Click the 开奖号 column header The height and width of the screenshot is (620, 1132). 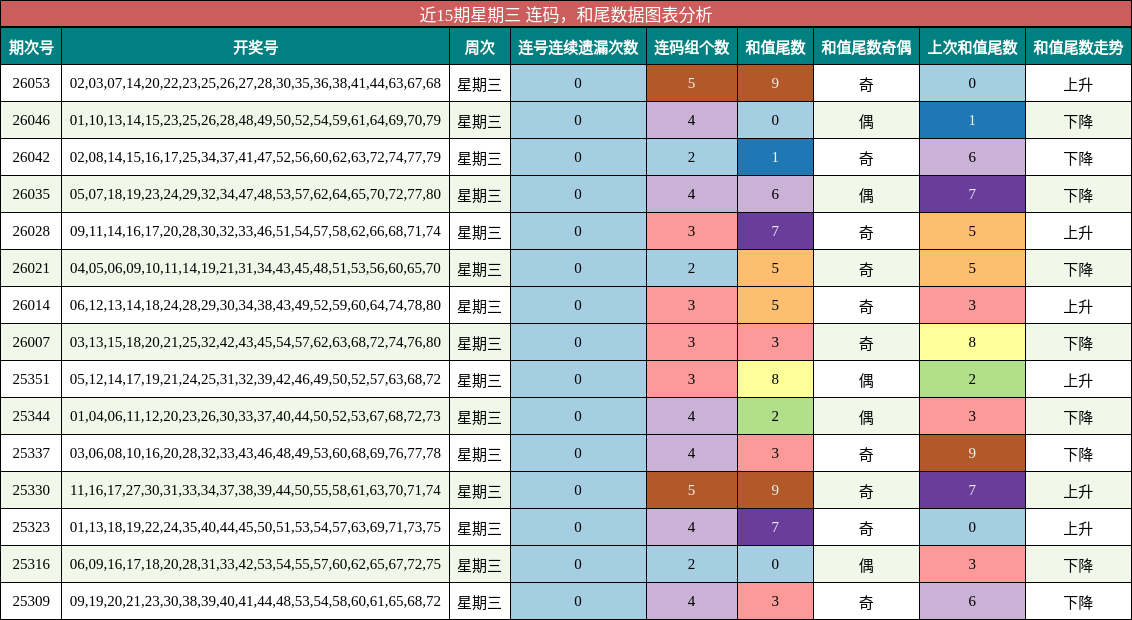255,46
